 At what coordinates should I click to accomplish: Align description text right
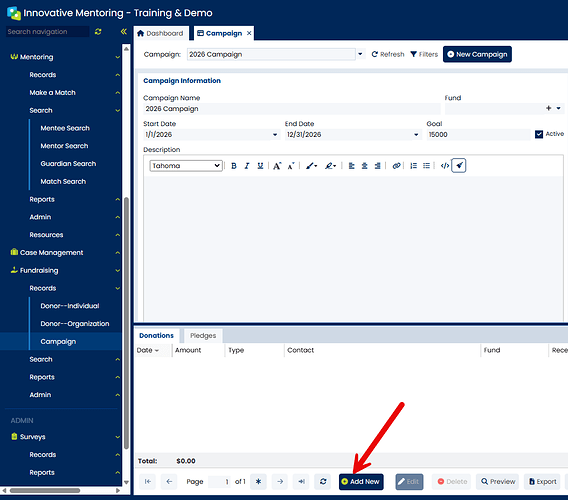pyautogui.click(x=377, y=166)
